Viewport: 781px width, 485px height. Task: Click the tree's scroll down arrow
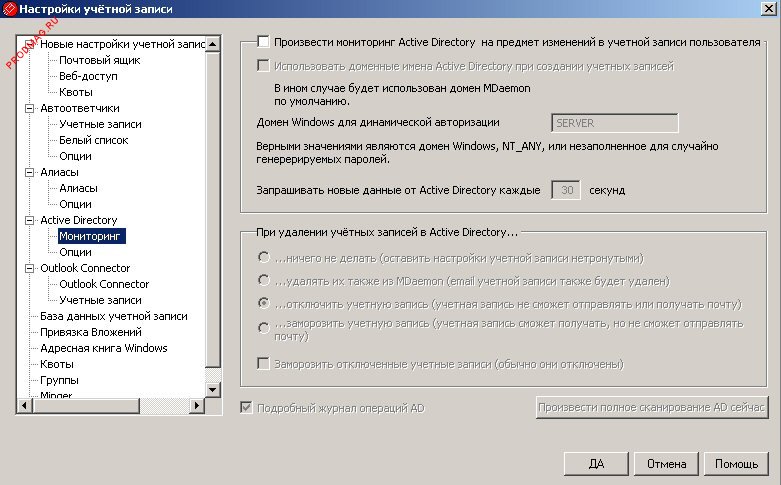point(212,389)
